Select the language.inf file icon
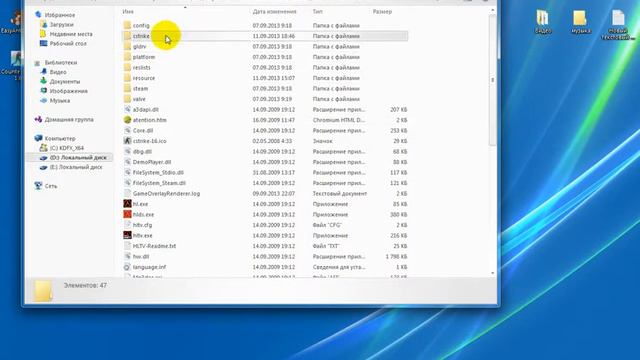640x360 pixels. pyautogui.click(x=127, y=267)
